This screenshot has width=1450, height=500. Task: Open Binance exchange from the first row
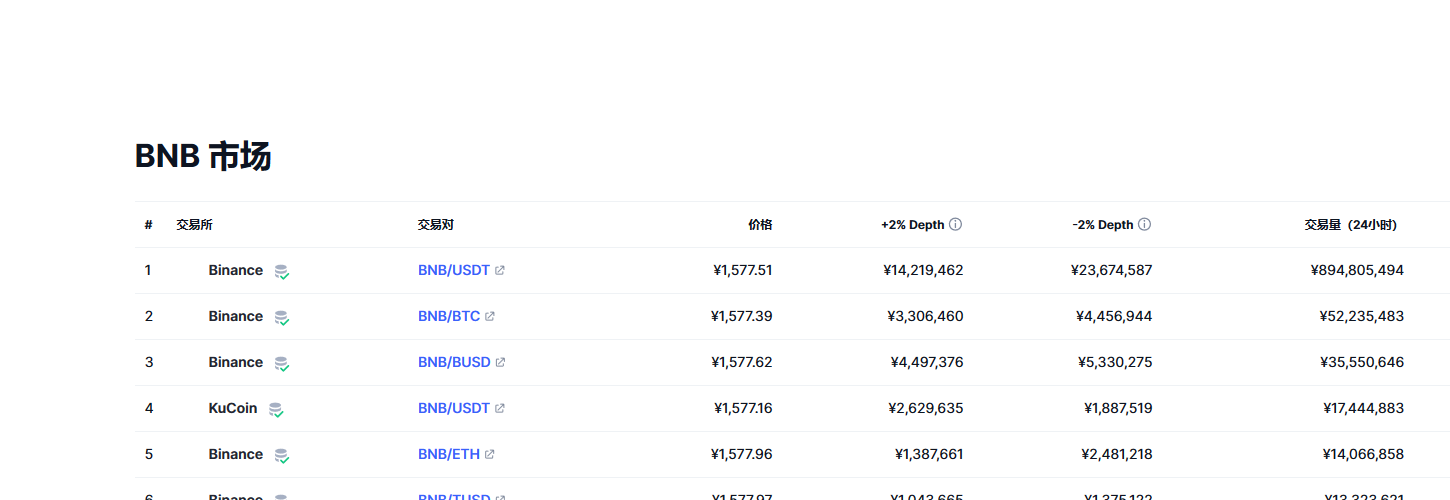(235, 270)
